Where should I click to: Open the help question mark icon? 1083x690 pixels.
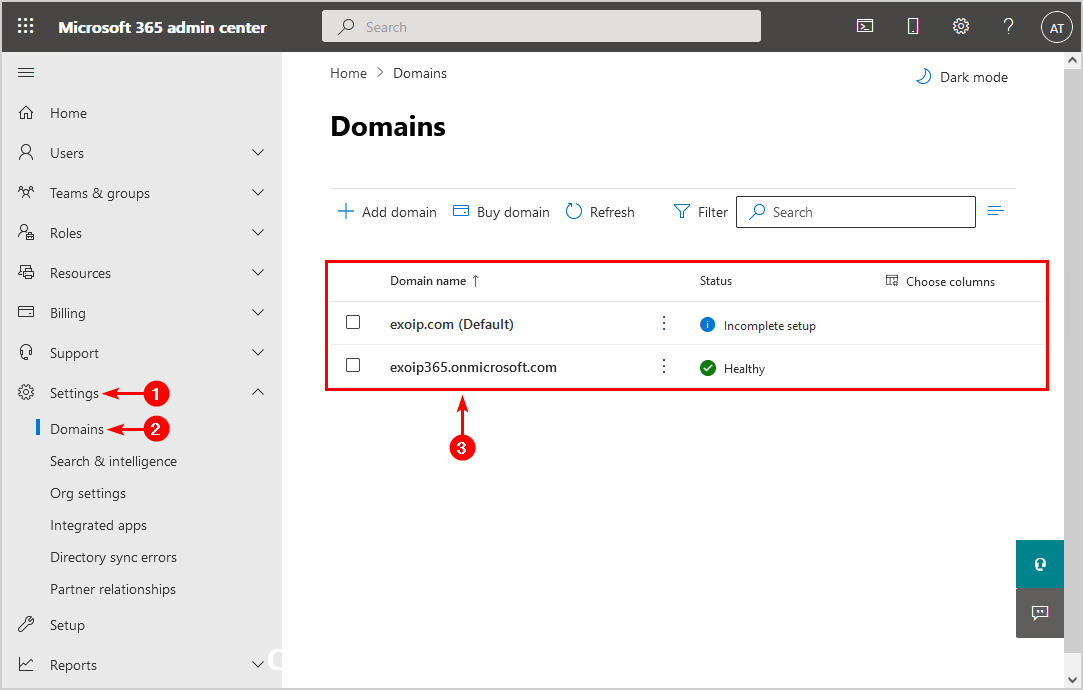tap(1008, 26)
